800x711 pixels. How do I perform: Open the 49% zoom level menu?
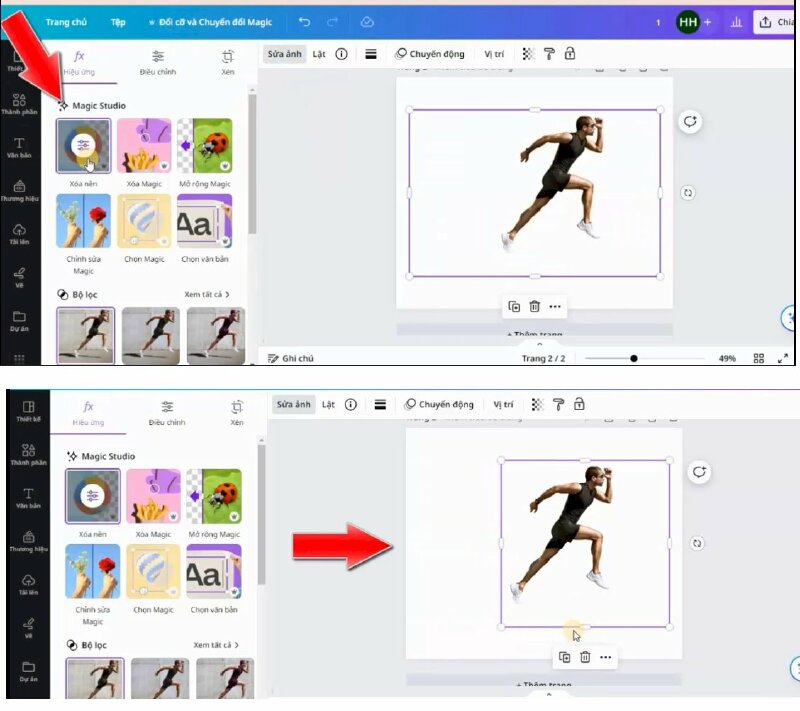click(727, 358)
